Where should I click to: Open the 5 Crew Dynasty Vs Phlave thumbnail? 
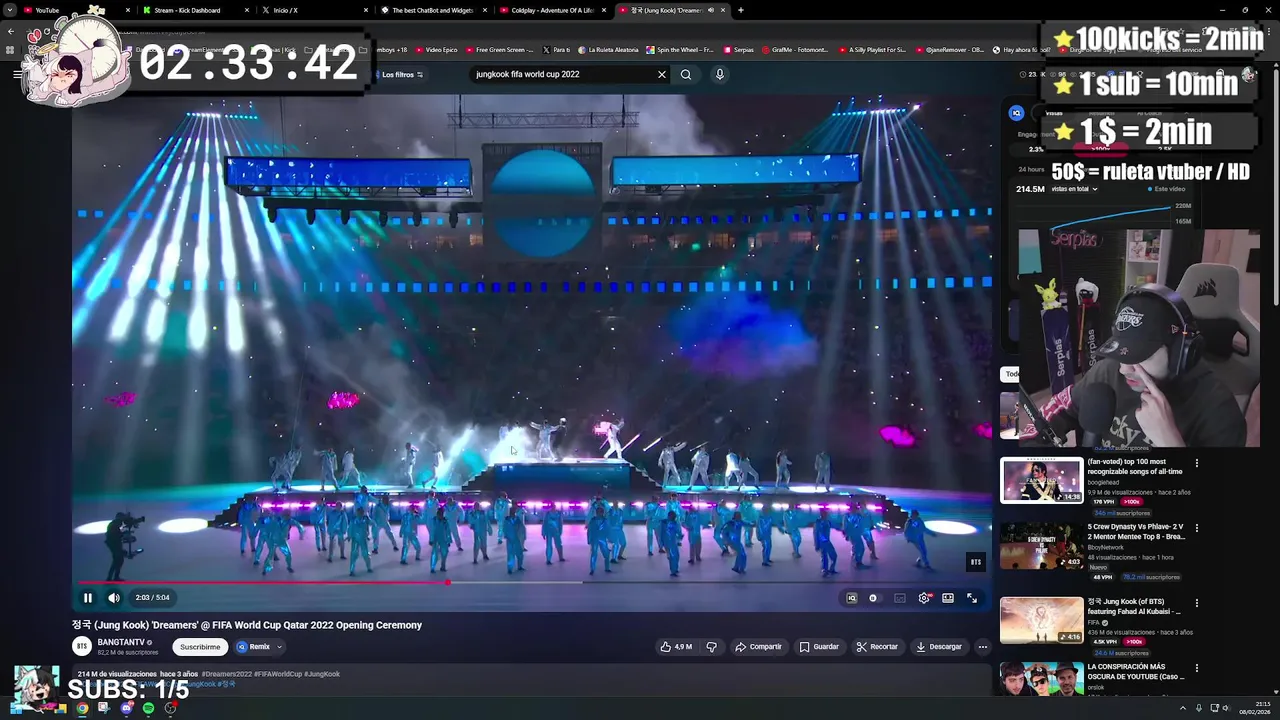(1042, 545)
